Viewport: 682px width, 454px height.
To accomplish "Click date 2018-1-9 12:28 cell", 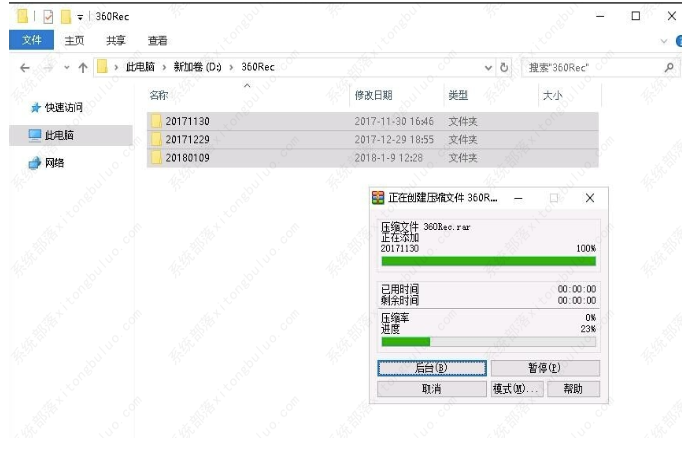I will click(388, 158).
